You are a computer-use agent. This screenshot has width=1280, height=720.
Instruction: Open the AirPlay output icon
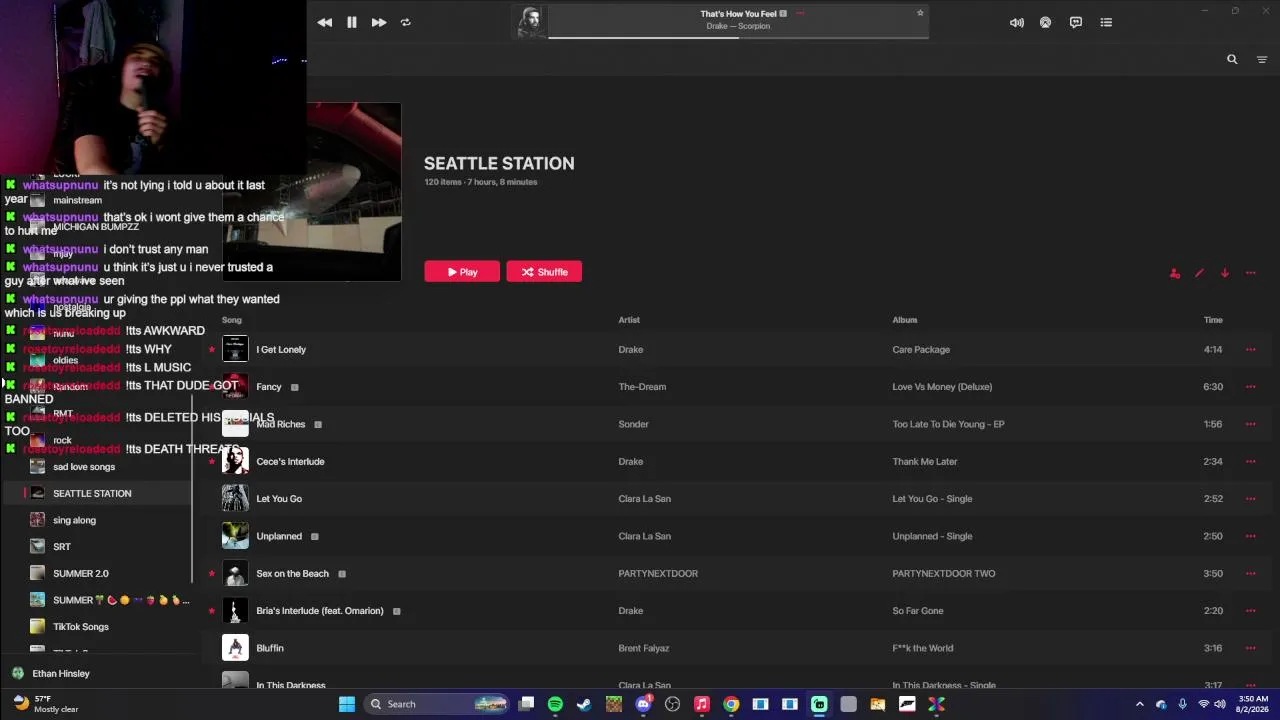(x=1046, y=22)
